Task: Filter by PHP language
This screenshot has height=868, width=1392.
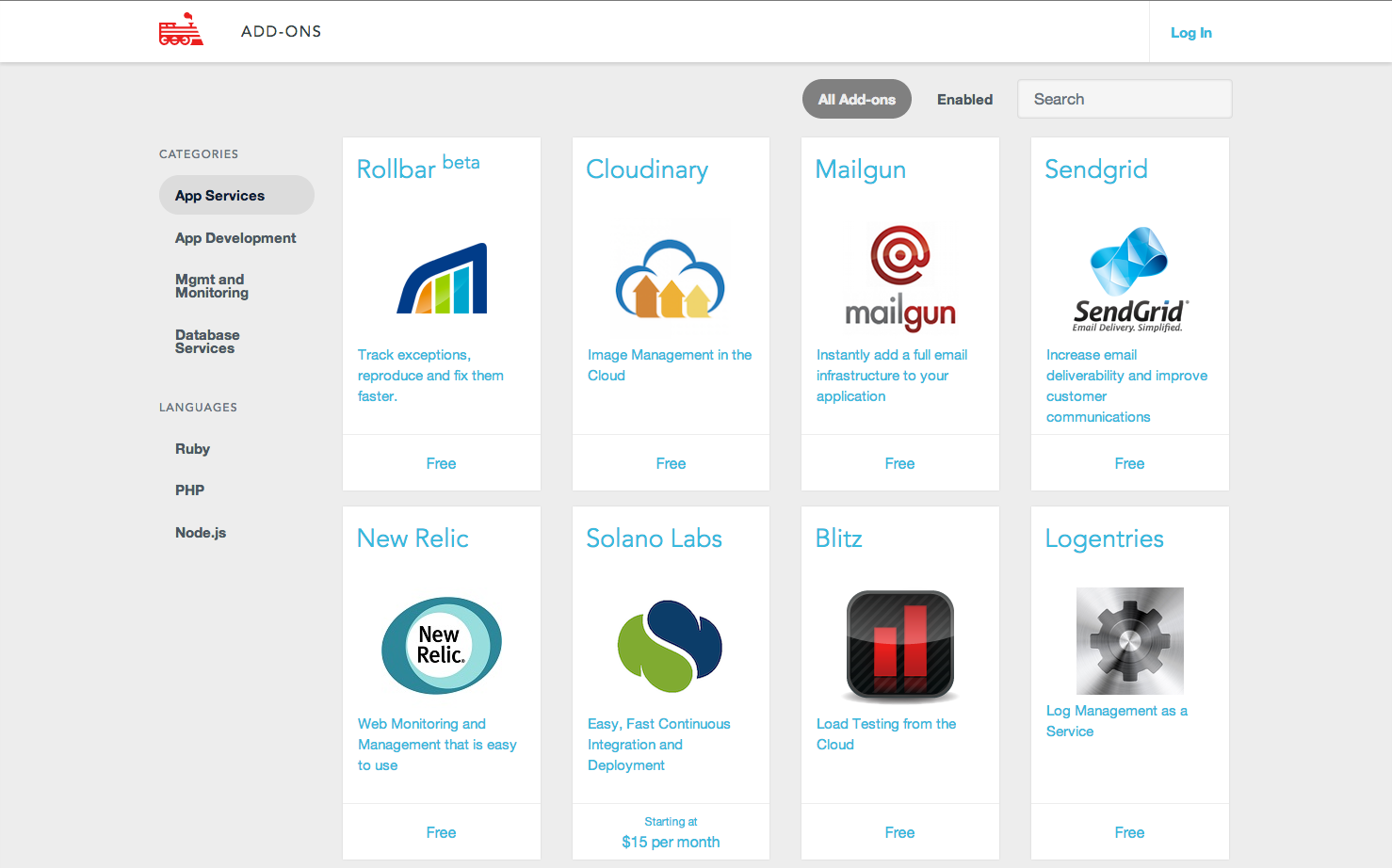Action: click(189, 490)
